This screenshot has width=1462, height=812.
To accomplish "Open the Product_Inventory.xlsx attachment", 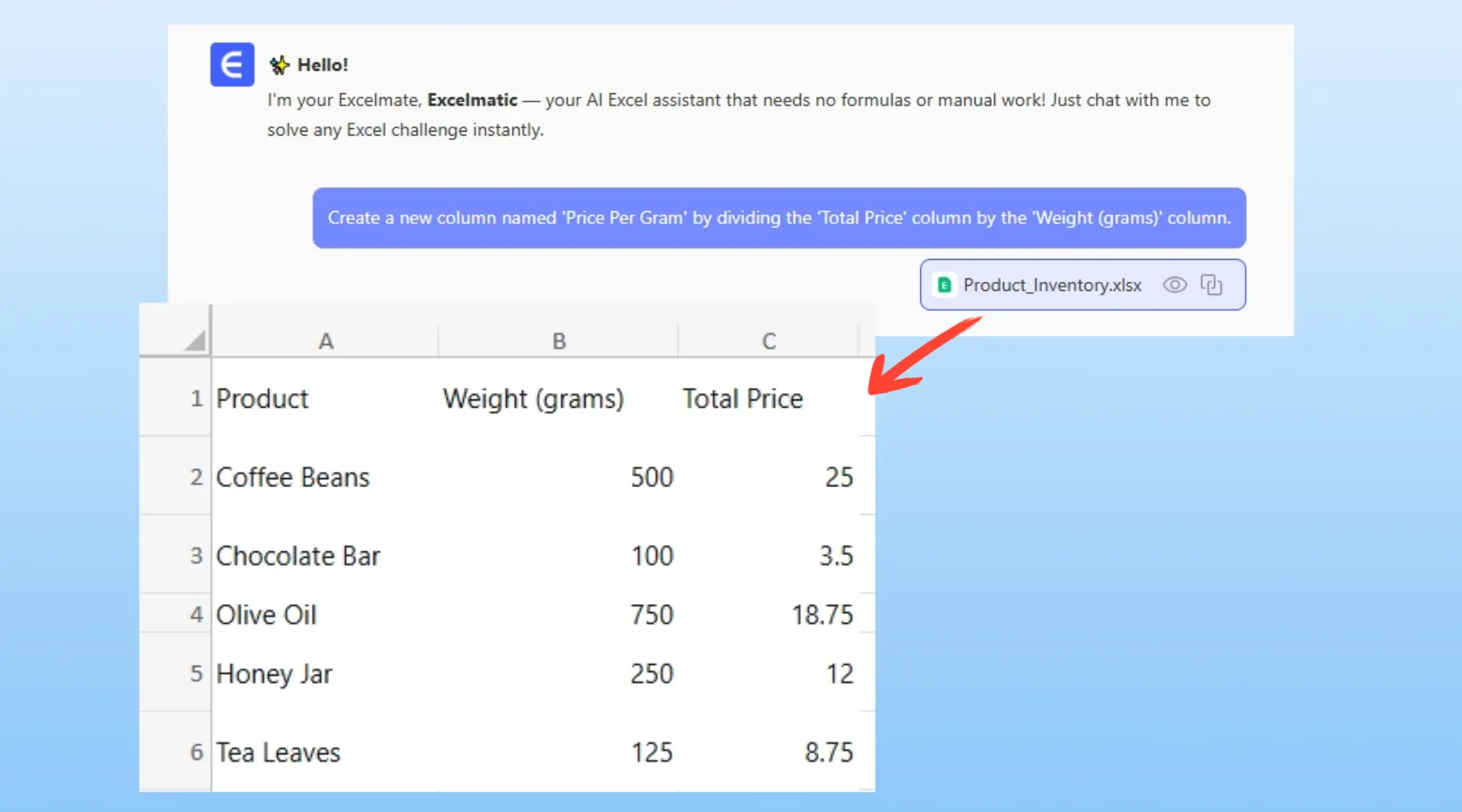I will pos(1052,285).
